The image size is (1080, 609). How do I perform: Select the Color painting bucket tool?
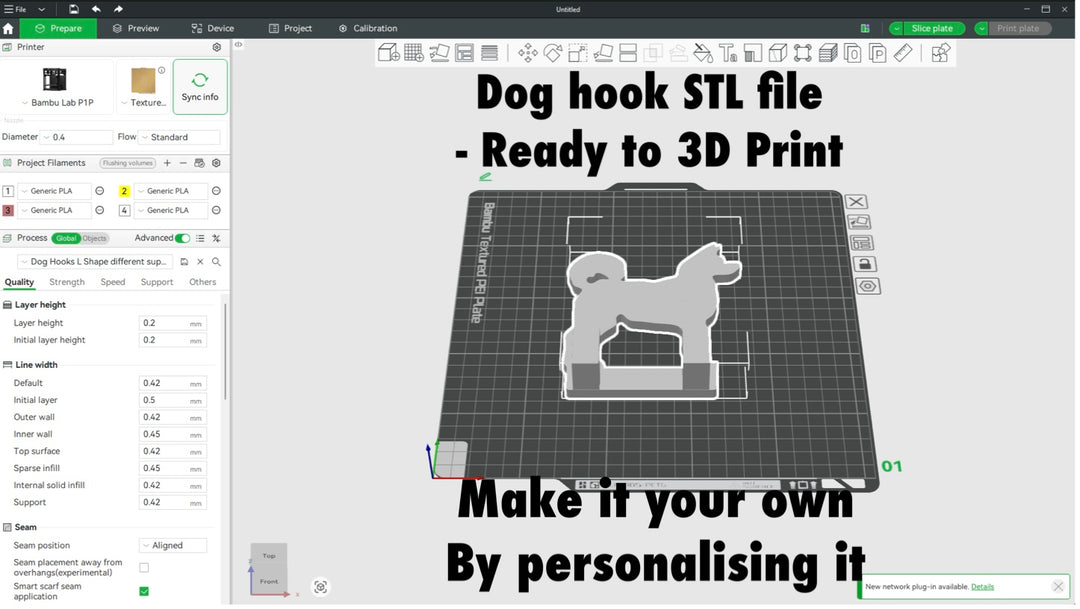(703, 53)
